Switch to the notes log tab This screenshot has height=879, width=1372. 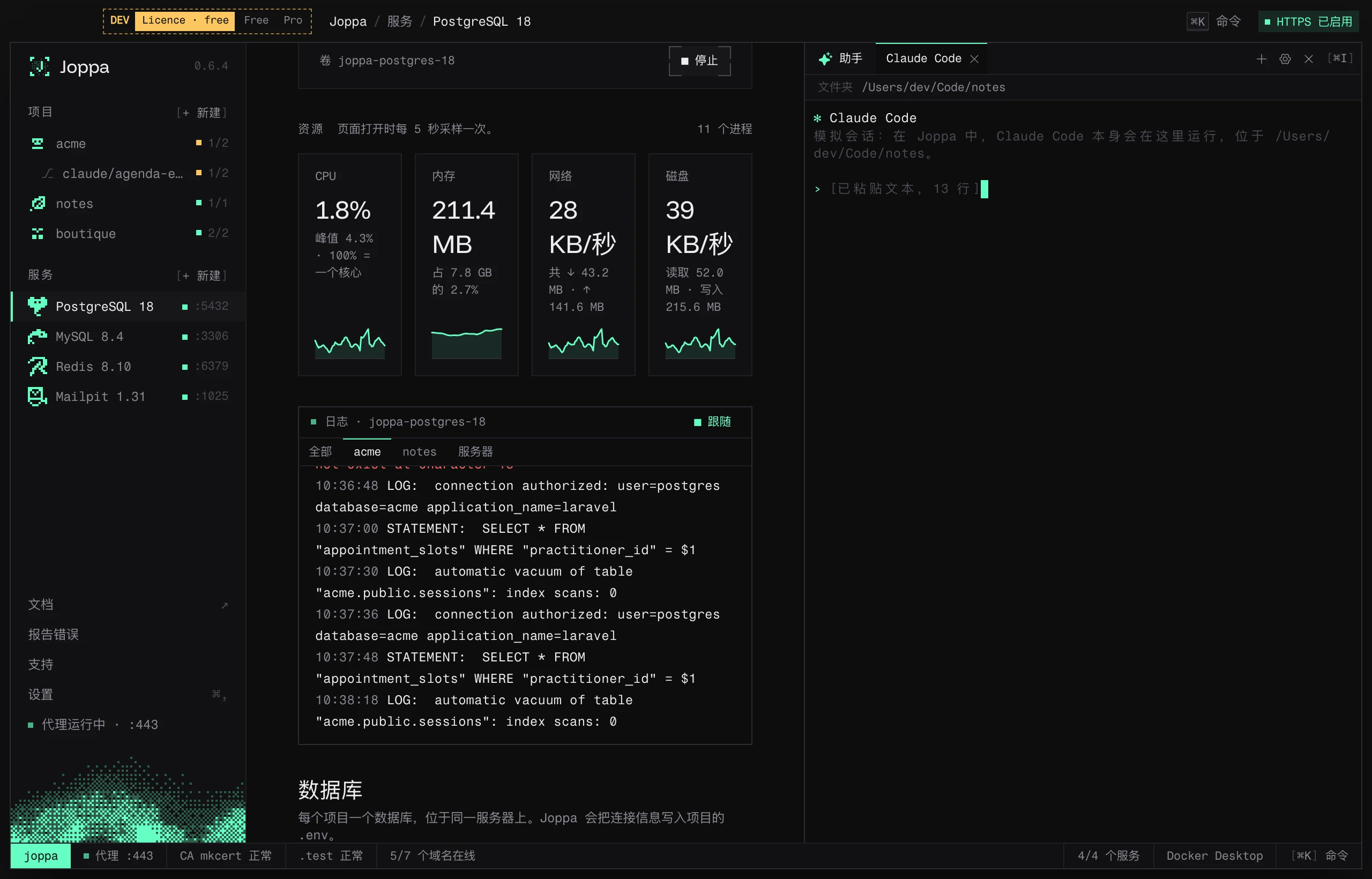pos(420,451)
